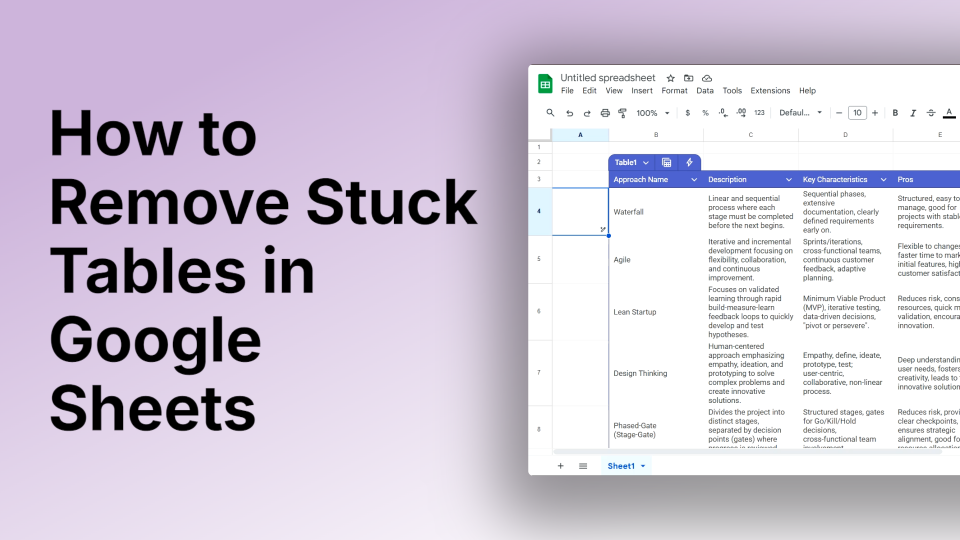Select row 7 header
Viewport: 960px width, 540px height.
539,373
